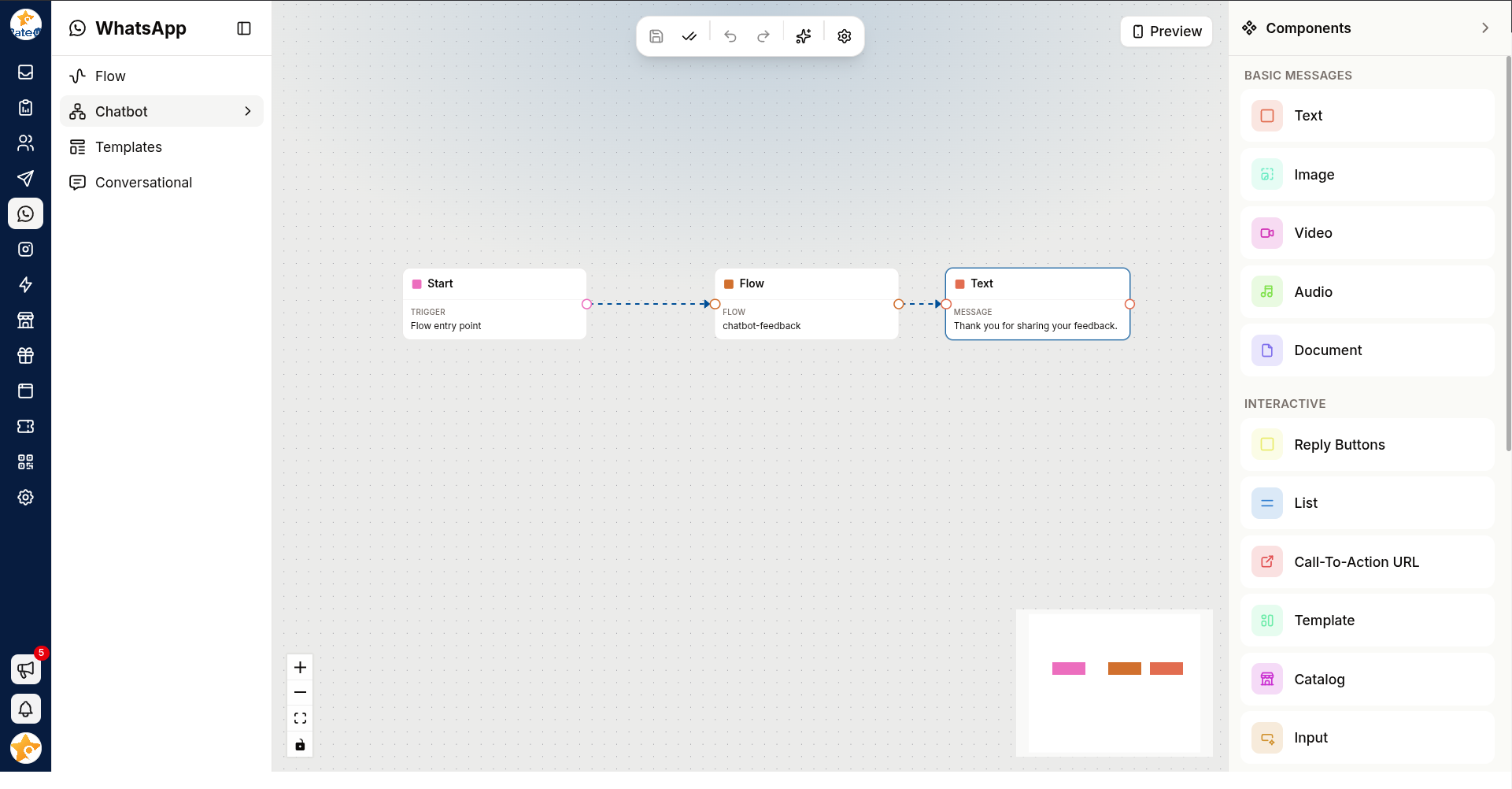Open the store icon in the rail
The height and width of the screenshot is (789, 1512).
(26, 320)
